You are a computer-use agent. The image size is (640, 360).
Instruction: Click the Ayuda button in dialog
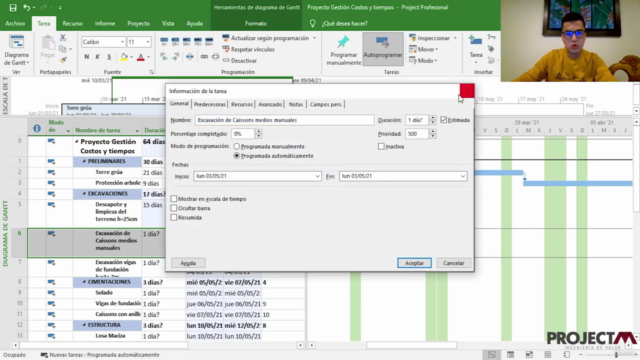(188, 263)
